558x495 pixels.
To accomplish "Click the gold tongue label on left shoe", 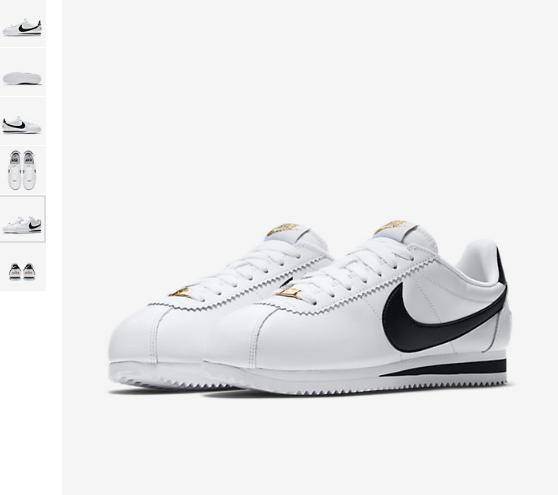I will pyautogui.click(x=283, y=229).
